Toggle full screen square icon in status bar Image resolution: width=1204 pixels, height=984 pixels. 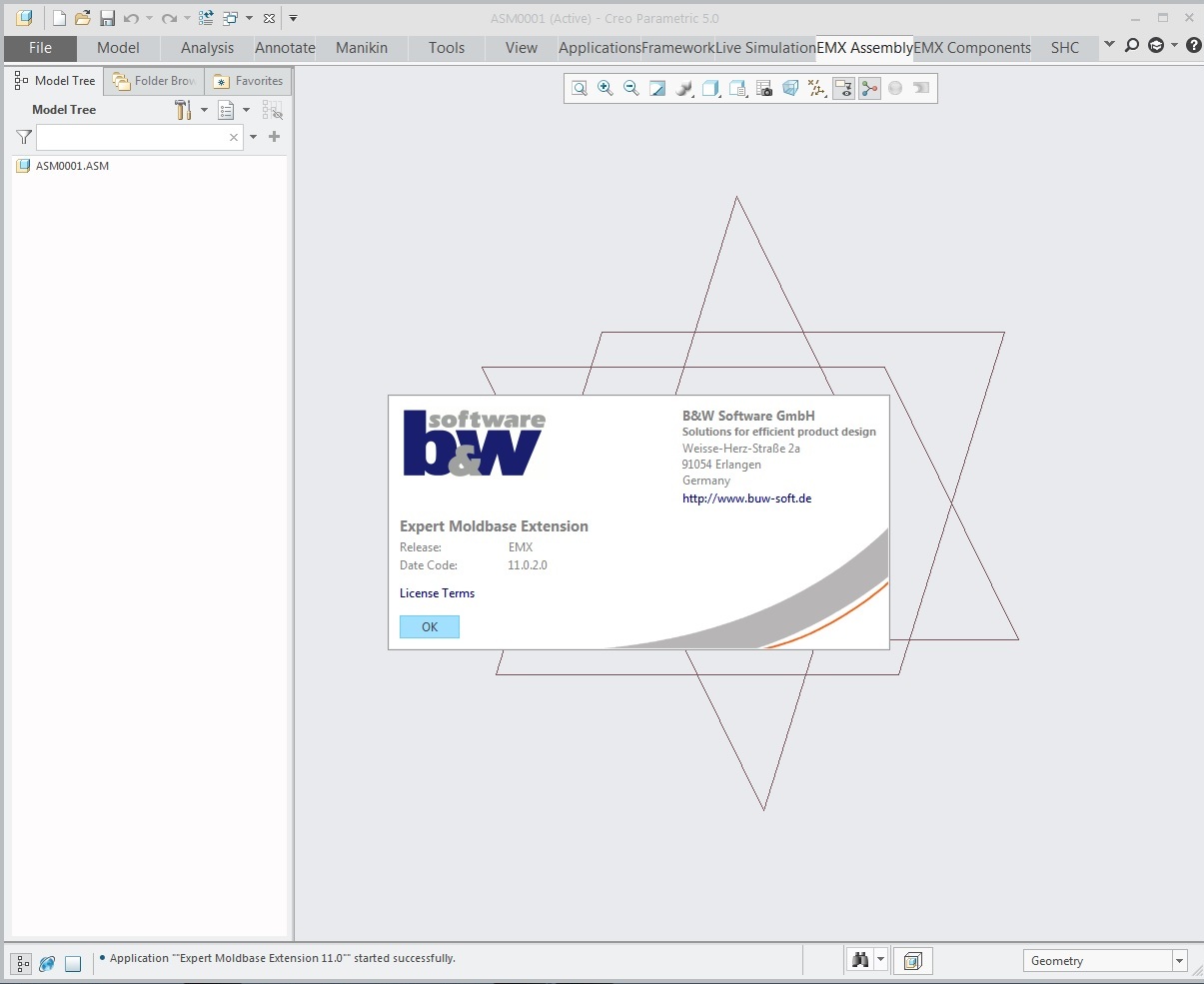click(73, 963)
